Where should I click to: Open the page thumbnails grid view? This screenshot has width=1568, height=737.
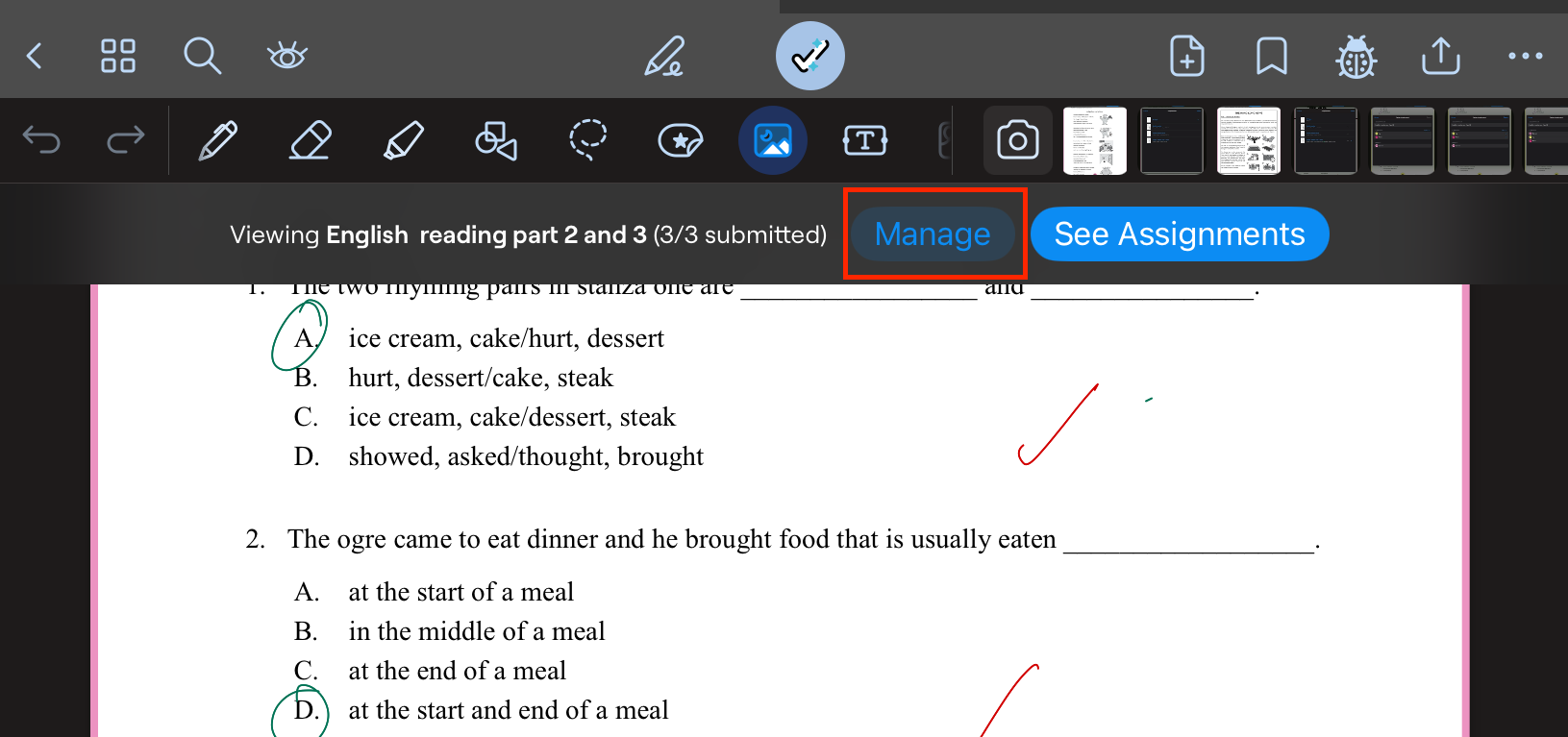(118, 56)
